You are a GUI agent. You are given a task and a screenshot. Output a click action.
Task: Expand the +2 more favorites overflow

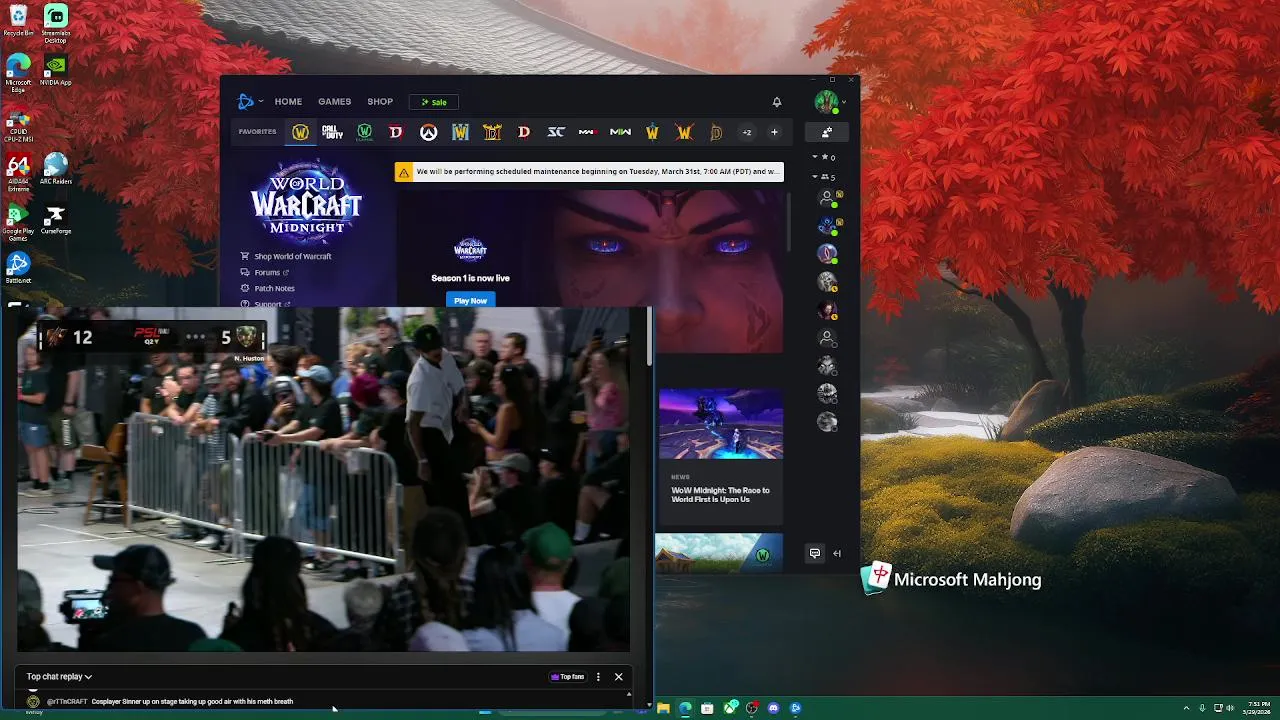[746, 132]
